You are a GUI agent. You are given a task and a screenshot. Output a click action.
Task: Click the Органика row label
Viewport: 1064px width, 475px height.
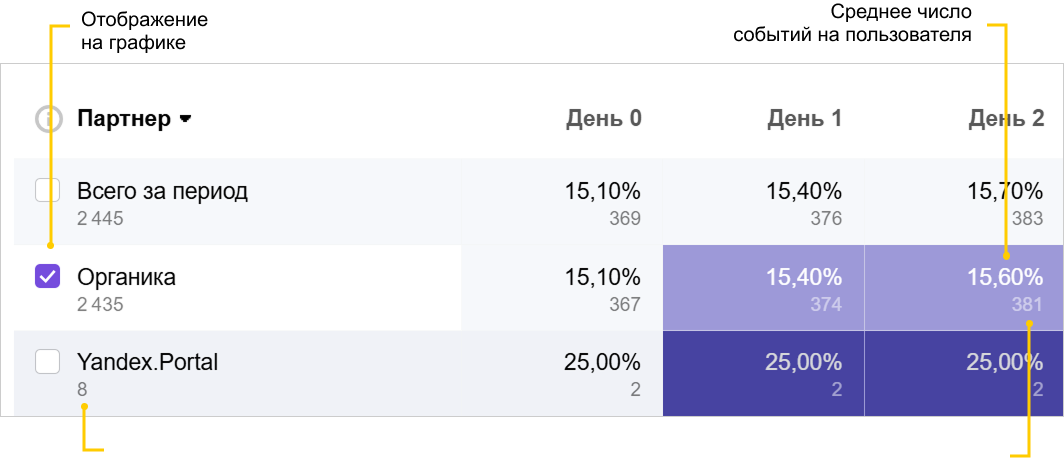126,277
